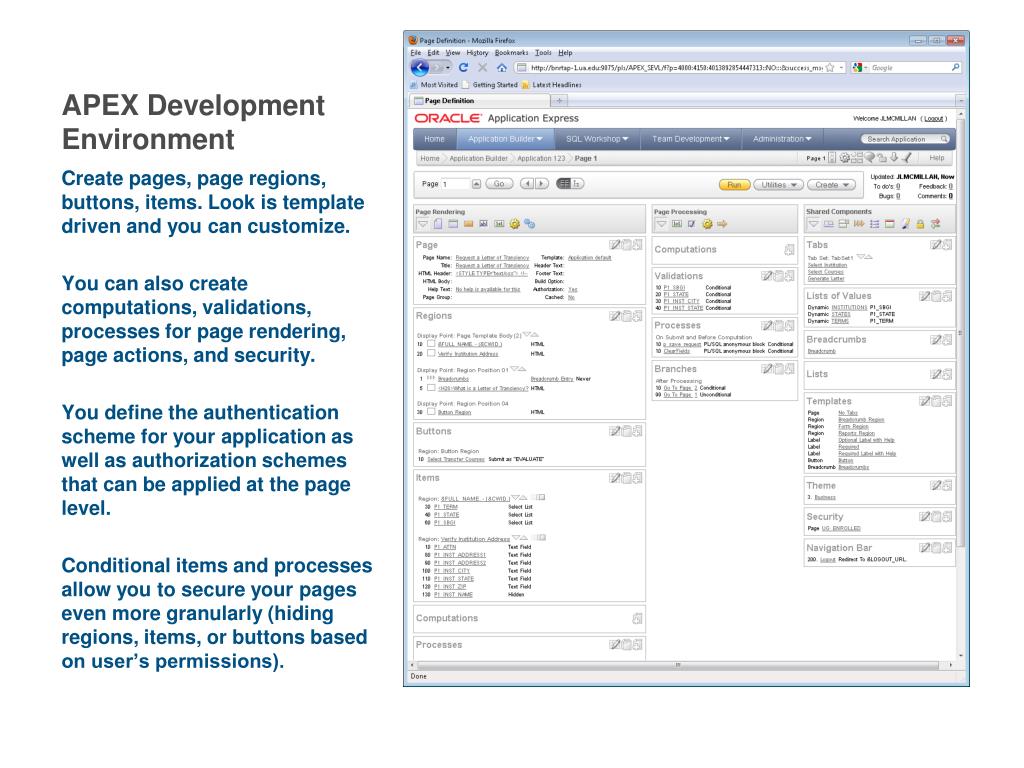Click Application 123 in the breadcrumb
This screenshot has height=768, width=1024.
pyautogui.click(x=541, y=158)
